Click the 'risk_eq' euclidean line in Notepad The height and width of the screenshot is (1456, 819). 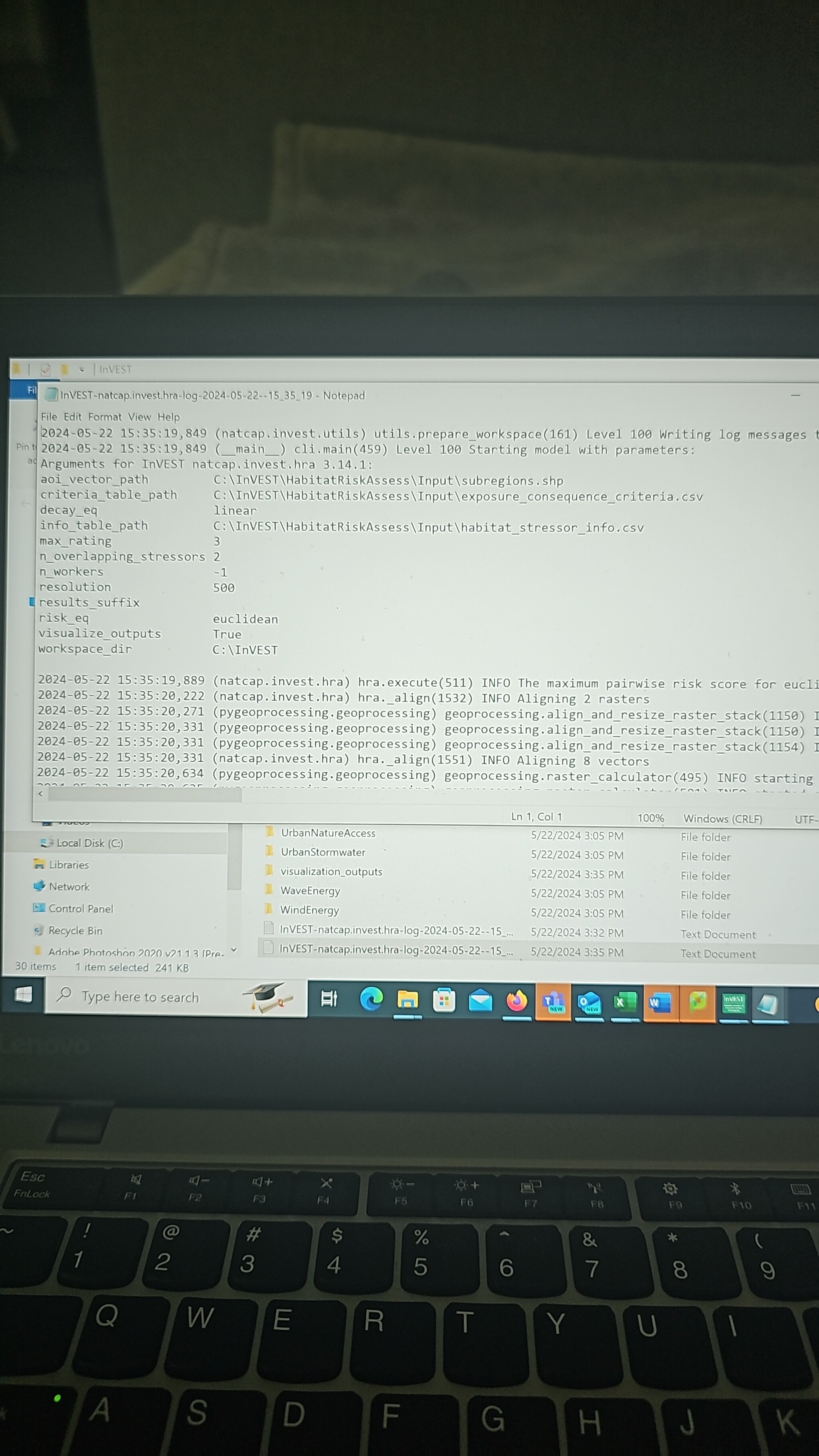click(158, 618)
